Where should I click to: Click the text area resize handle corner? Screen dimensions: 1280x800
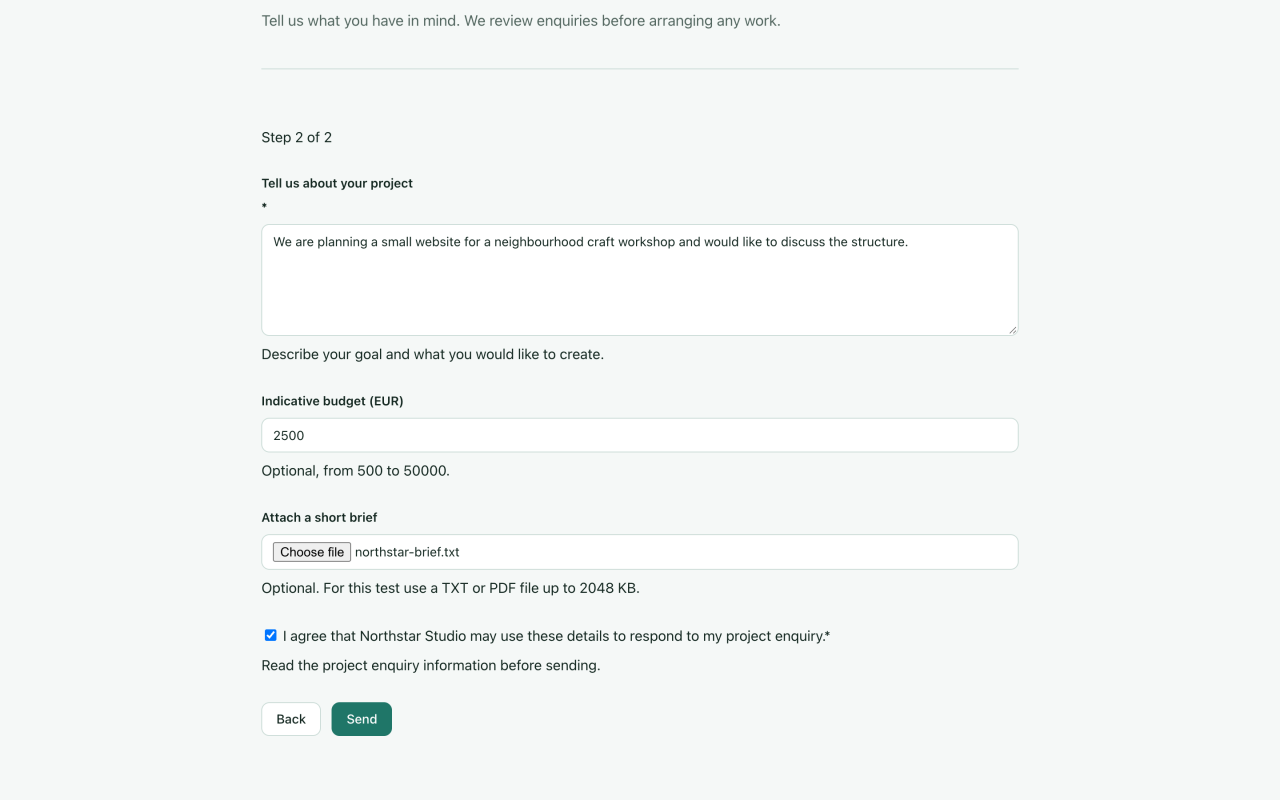tap(1012, 329)
